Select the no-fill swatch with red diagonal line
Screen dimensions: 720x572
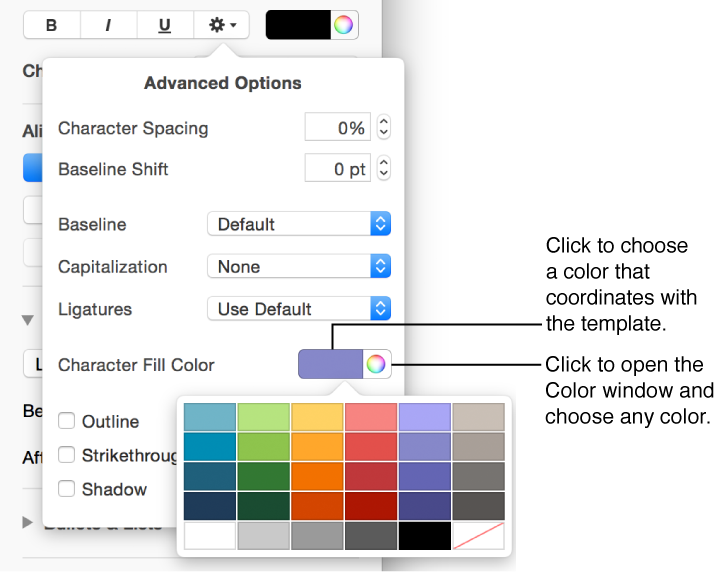pyautogui.click(x=478, y=536)
